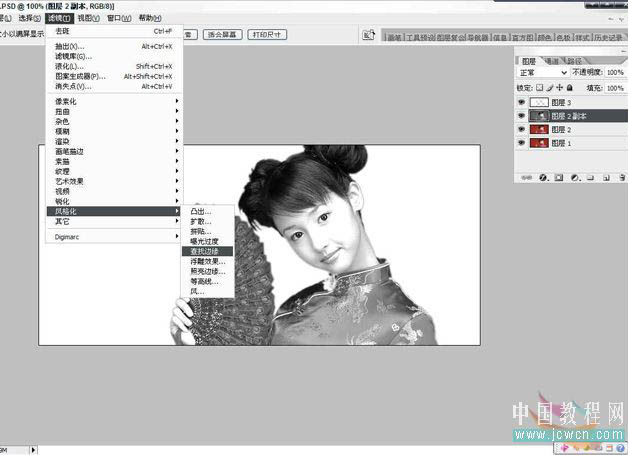Add a layer style via fx icon

click(543, 177)
